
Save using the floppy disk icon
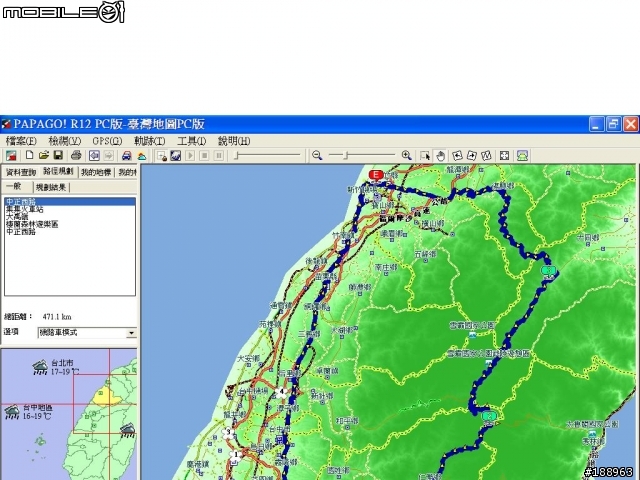[58, 156]
